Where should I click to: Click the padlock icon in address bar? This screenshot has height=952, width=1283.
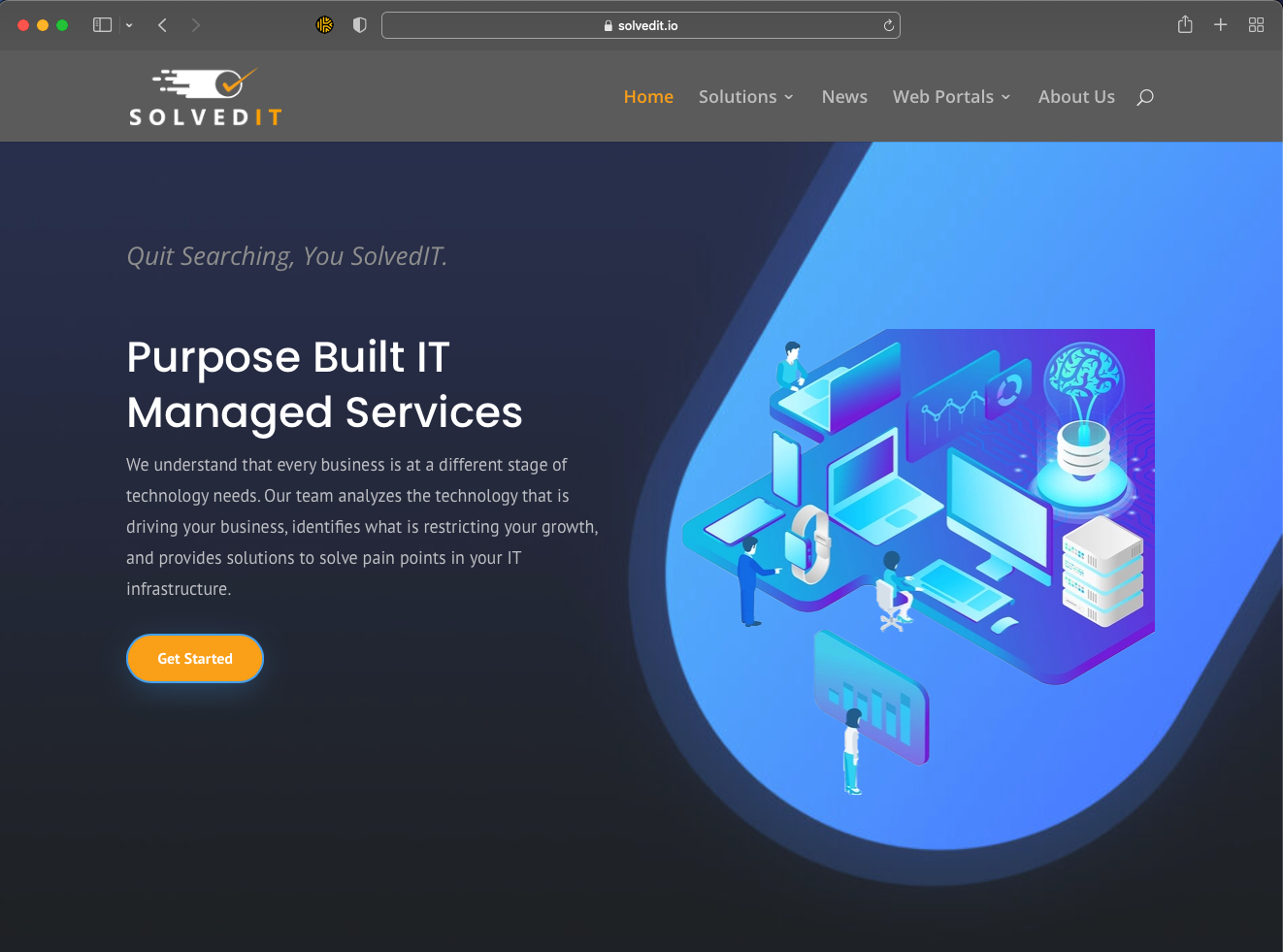click(609, 26)
